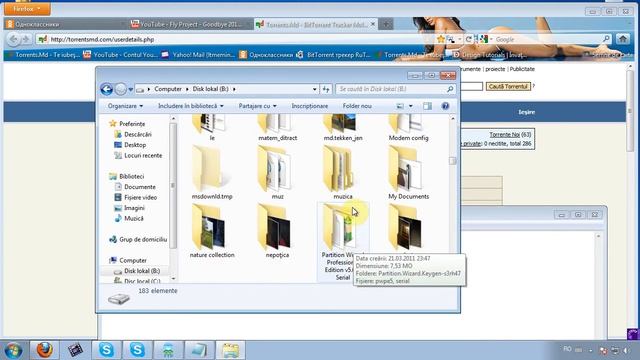Open a new Firefox tab
640x360 pixels.
pos(386,24)
